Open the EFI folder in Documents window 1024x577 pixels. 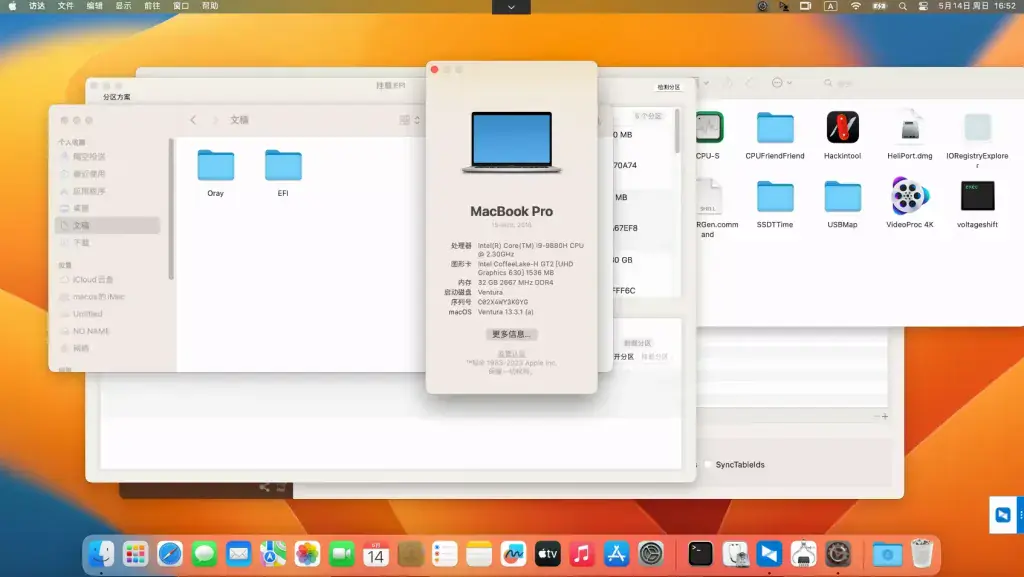283,166
